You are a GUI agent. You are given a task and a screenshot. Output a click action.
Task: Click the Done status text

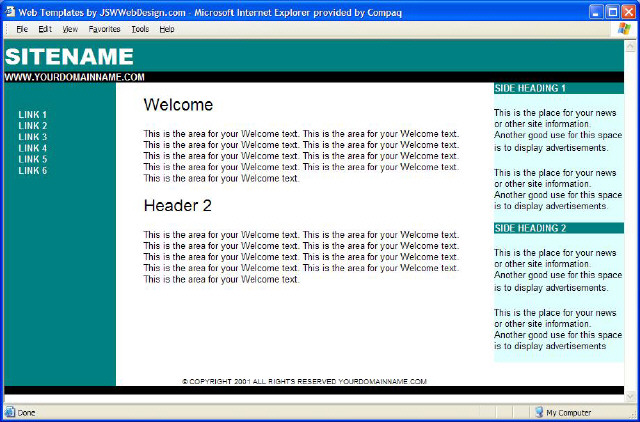pos(27,413)
